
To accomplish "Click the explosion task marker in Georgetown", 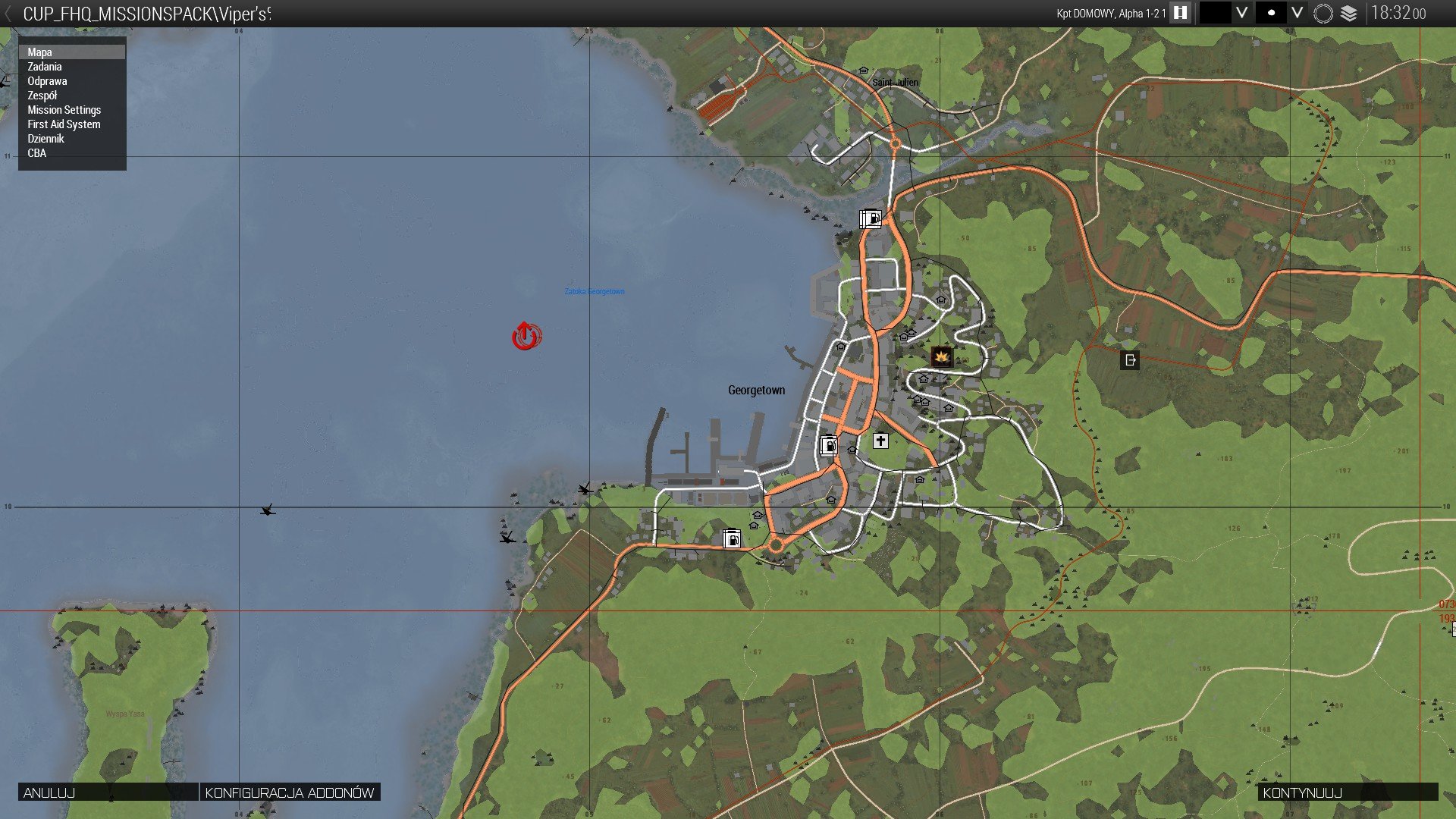I will (941, 356).
